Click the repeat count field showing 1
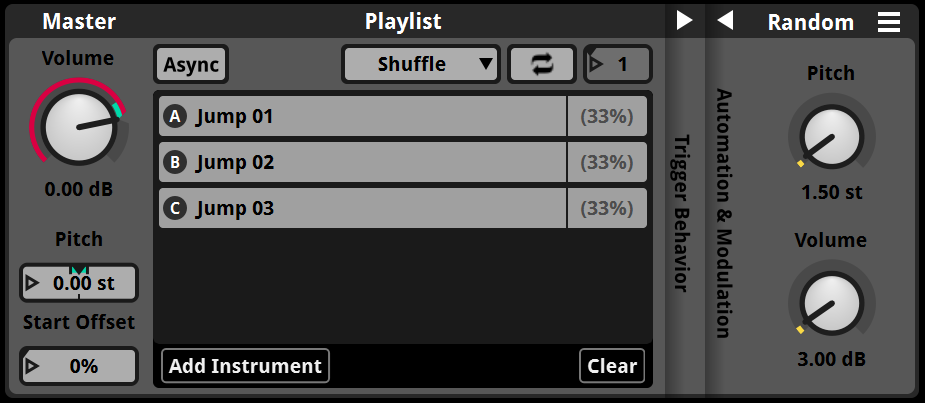The width and height of the screenshot is (925, 403). 618,64
